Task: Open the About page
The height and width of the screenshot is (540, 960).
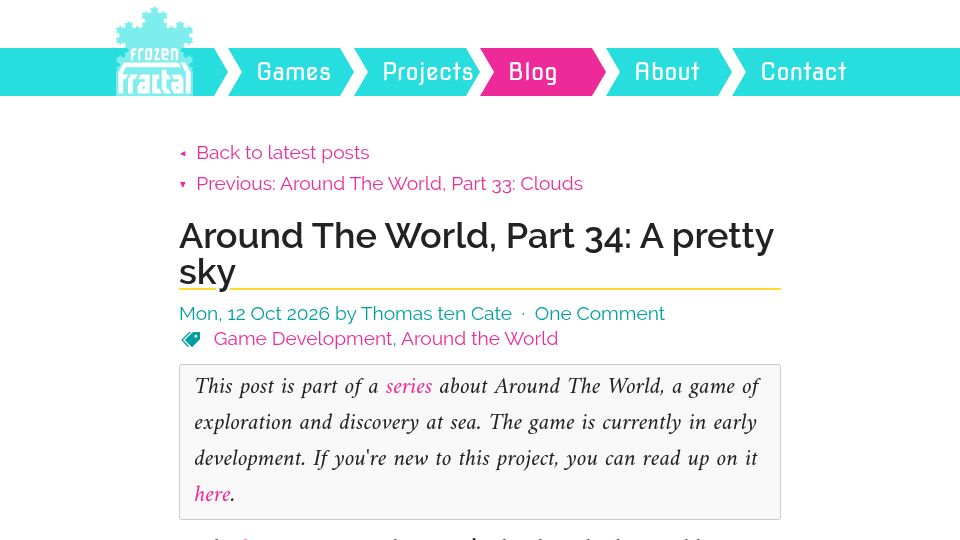Action: pyautogui.click(x=667, y=72)
